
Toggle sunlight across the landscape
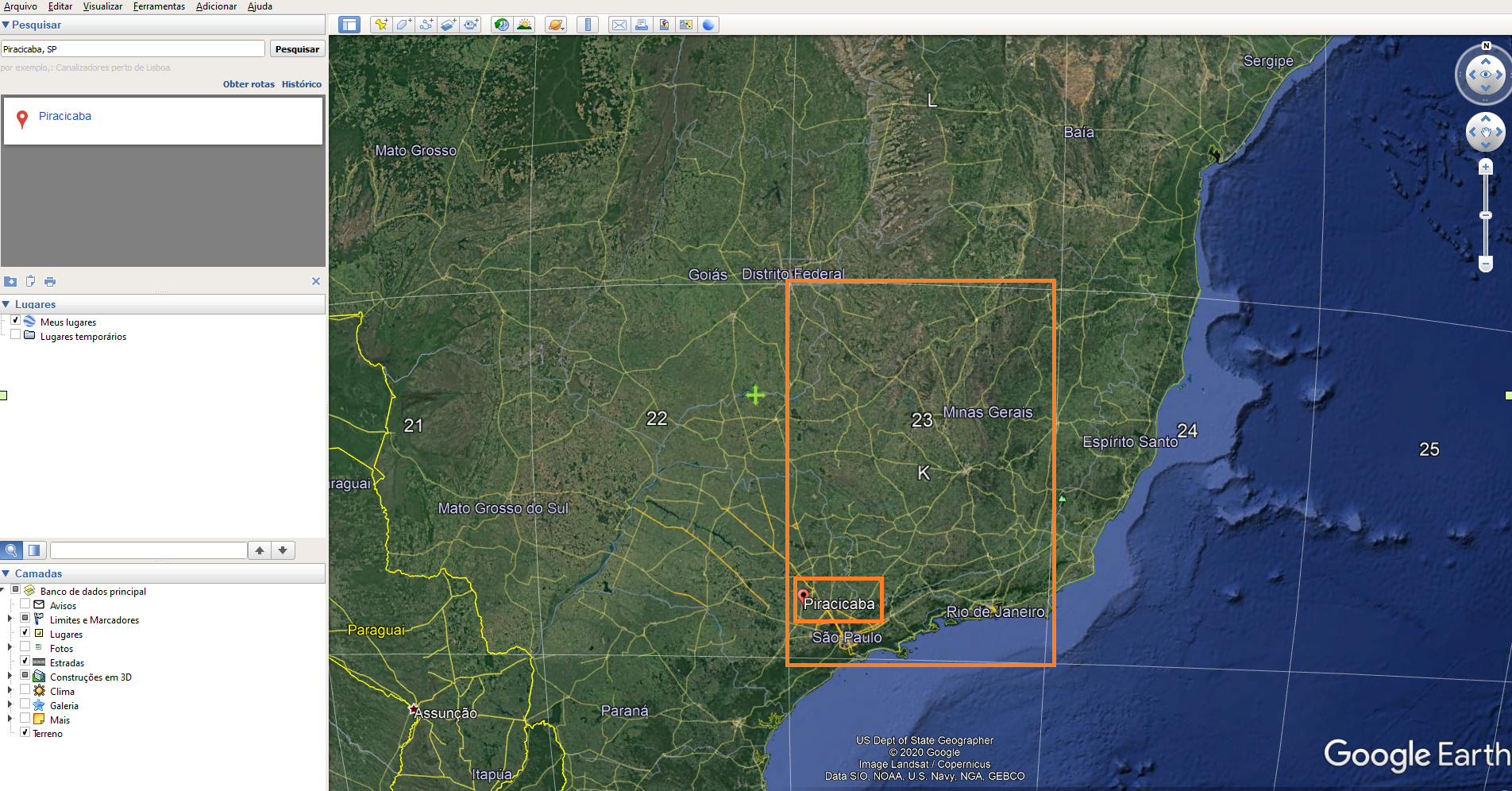pyautogui.click(x=524, y=25)
